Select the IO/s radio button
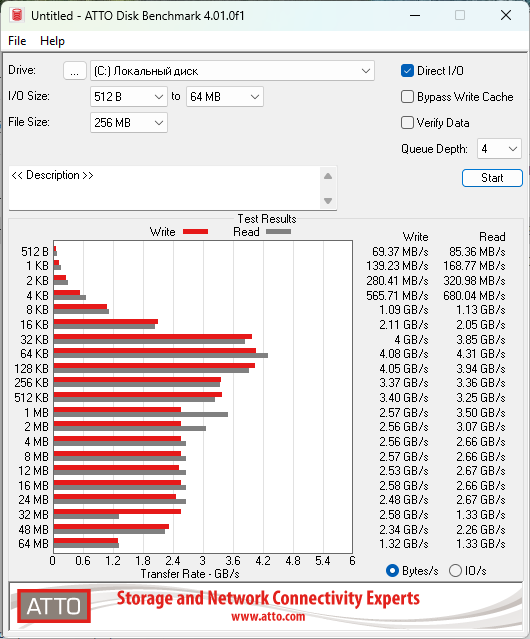 click(455, 571)
